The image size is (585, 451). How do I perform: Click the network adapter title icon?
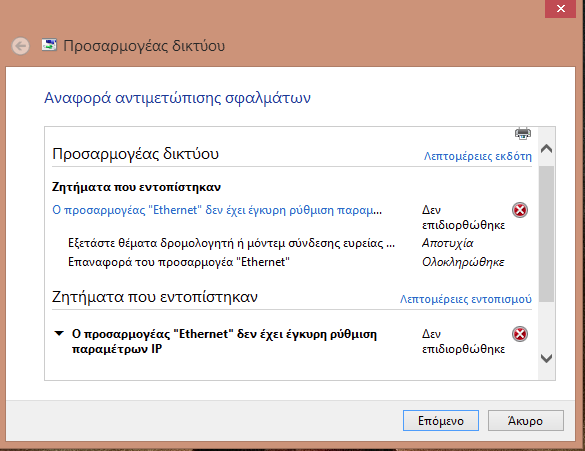coord(49,45)
